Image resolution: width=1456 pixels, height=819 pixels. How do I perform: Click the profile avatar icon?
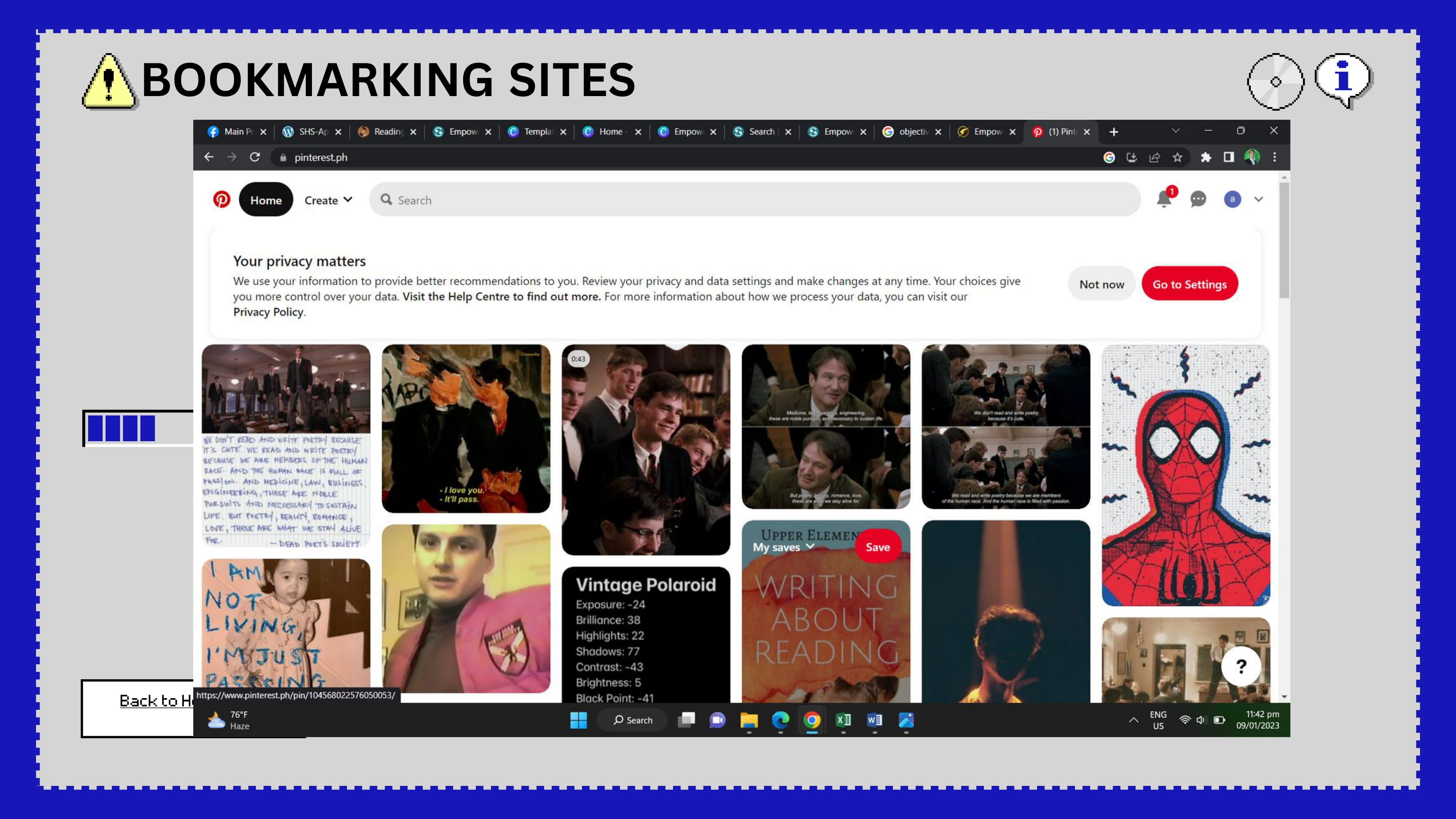1232,199
